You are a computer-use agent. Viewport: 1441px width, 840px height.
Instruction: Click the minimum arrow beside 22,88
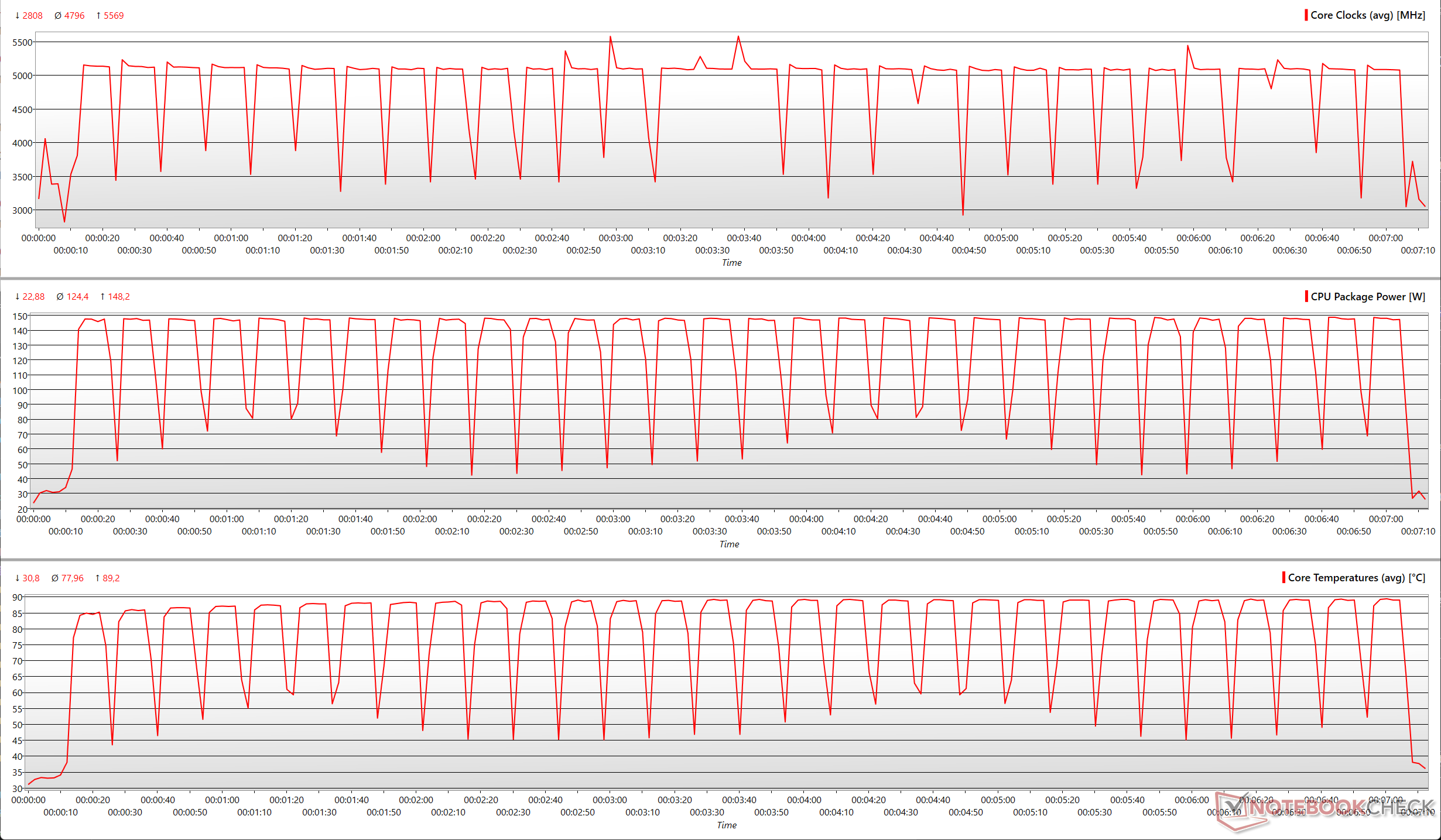[18, 297]
